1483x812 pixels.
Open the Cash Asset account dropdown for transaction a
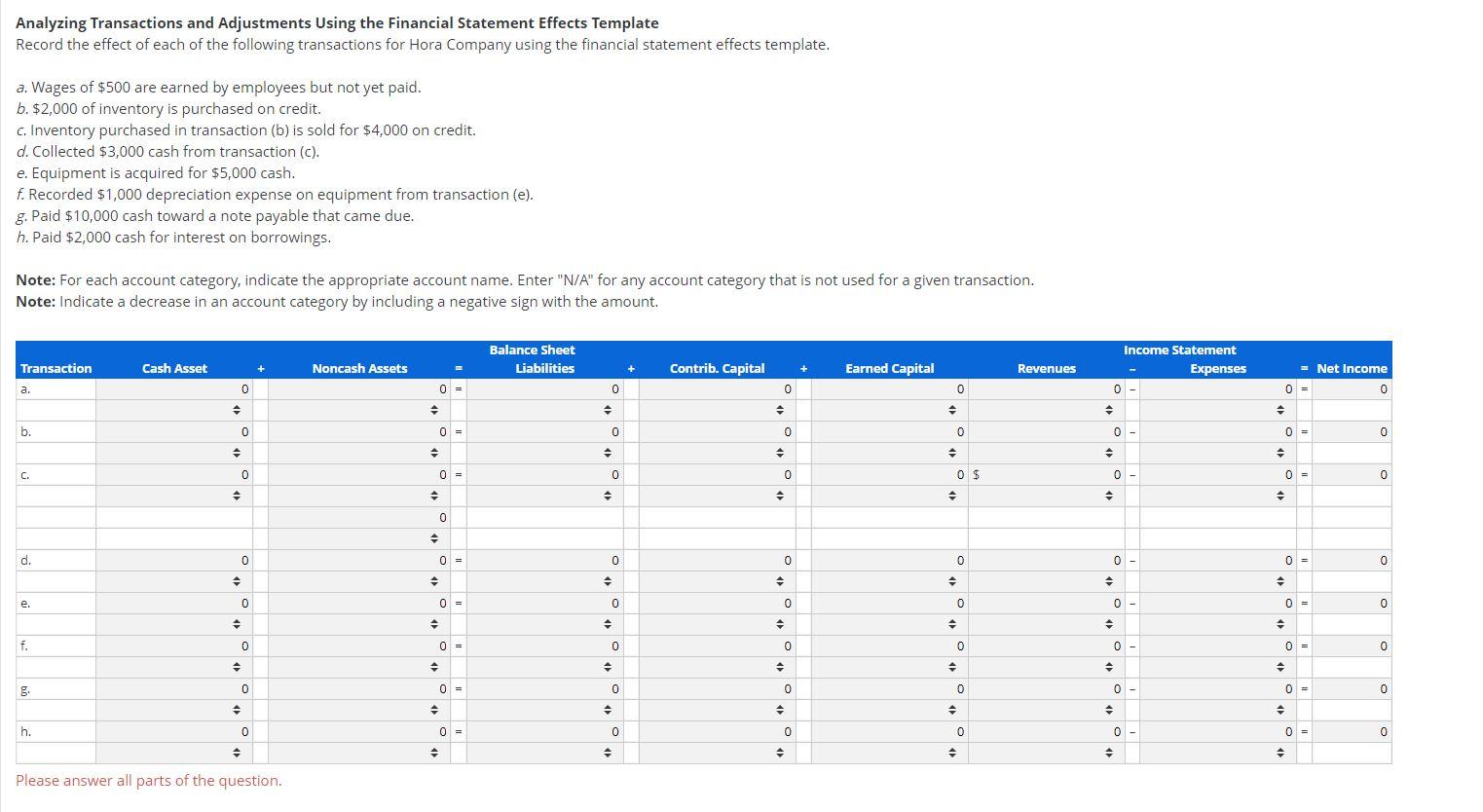(239, 409)
